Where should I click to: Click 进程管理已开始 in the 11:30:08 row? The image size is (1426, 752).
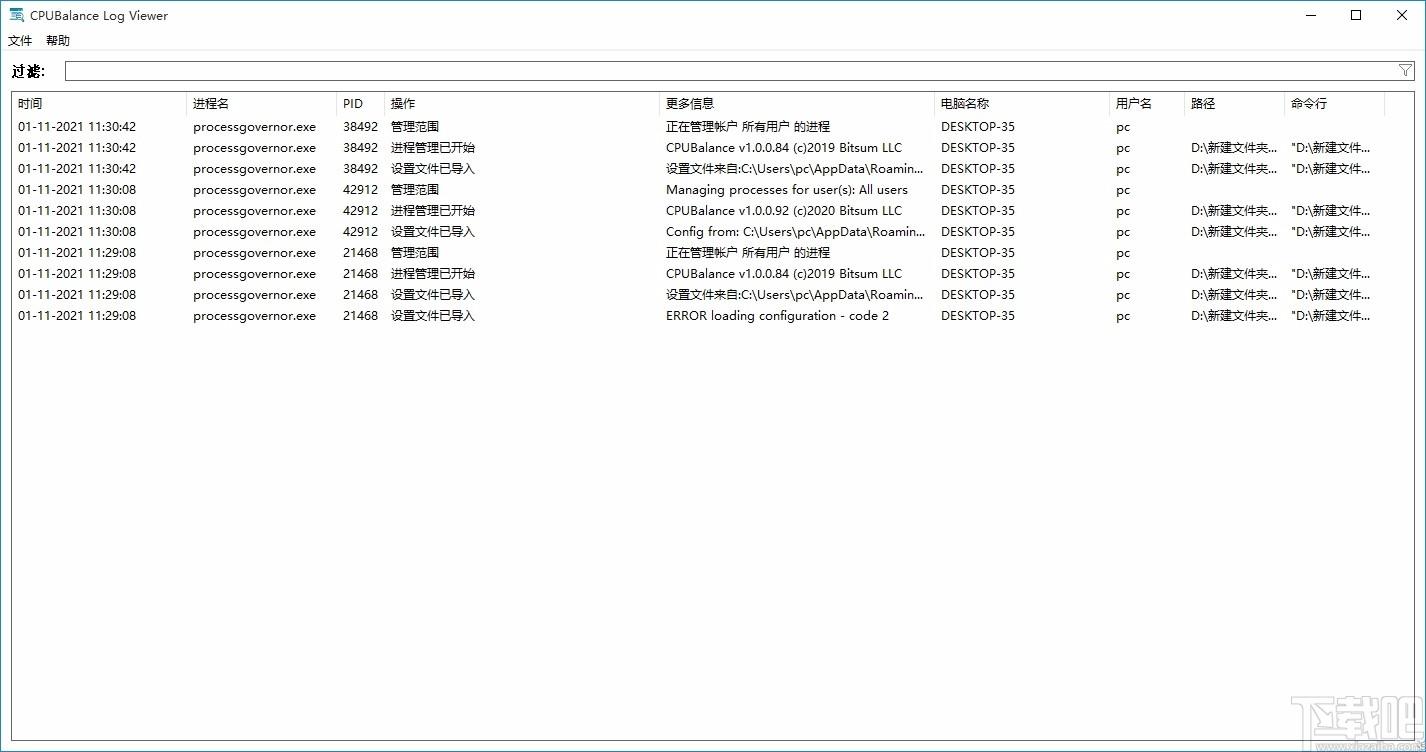[x=433, y=211]
